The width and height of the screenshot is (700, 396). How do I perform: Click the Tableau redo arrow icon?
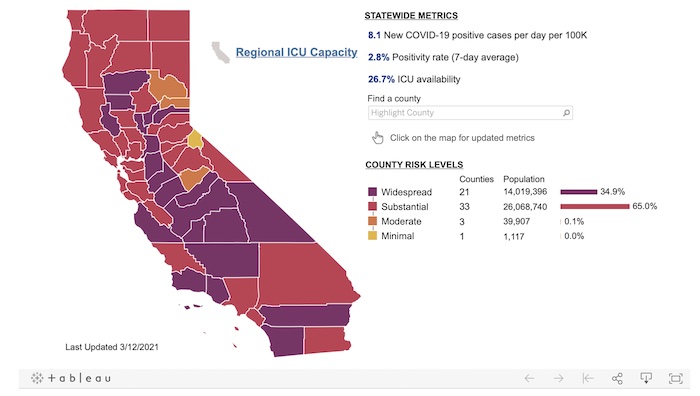(558, 379)
